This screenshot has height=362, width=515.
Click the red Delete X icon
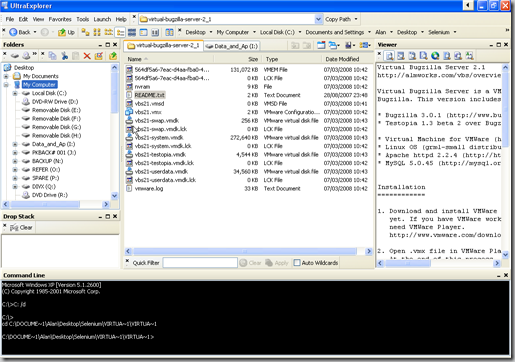[x=87, y=56]
